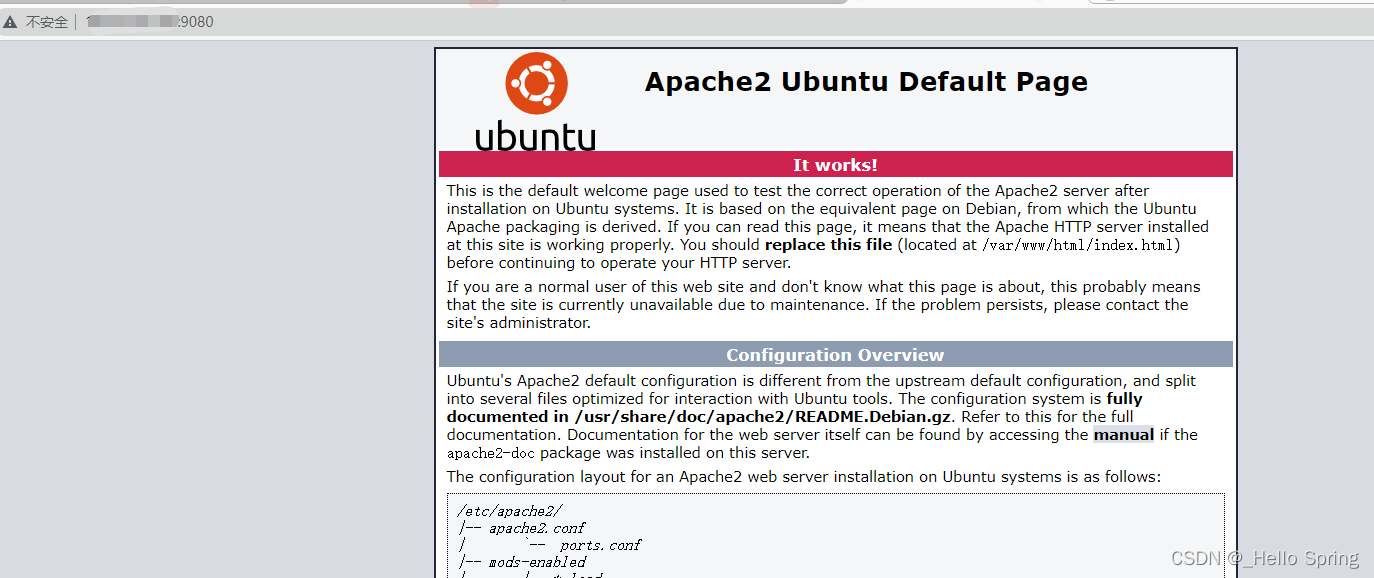Click the Ubuntu circle logo

(x=536, y=83)
